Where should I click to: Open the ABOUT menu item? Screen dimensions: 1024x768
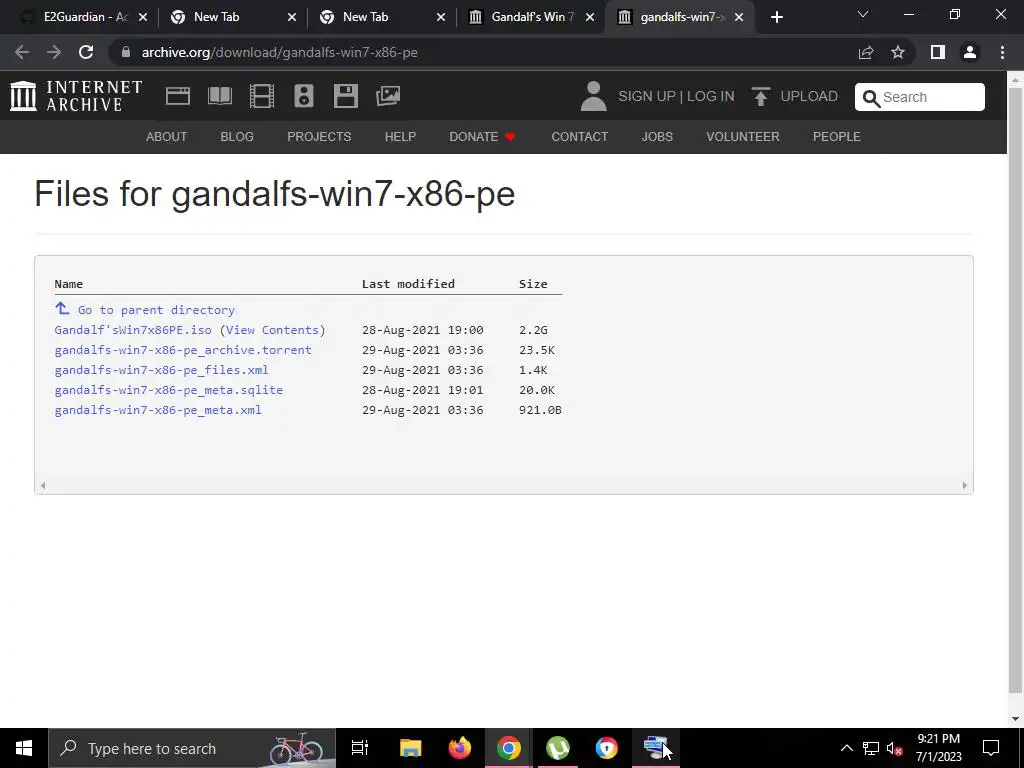167,136
